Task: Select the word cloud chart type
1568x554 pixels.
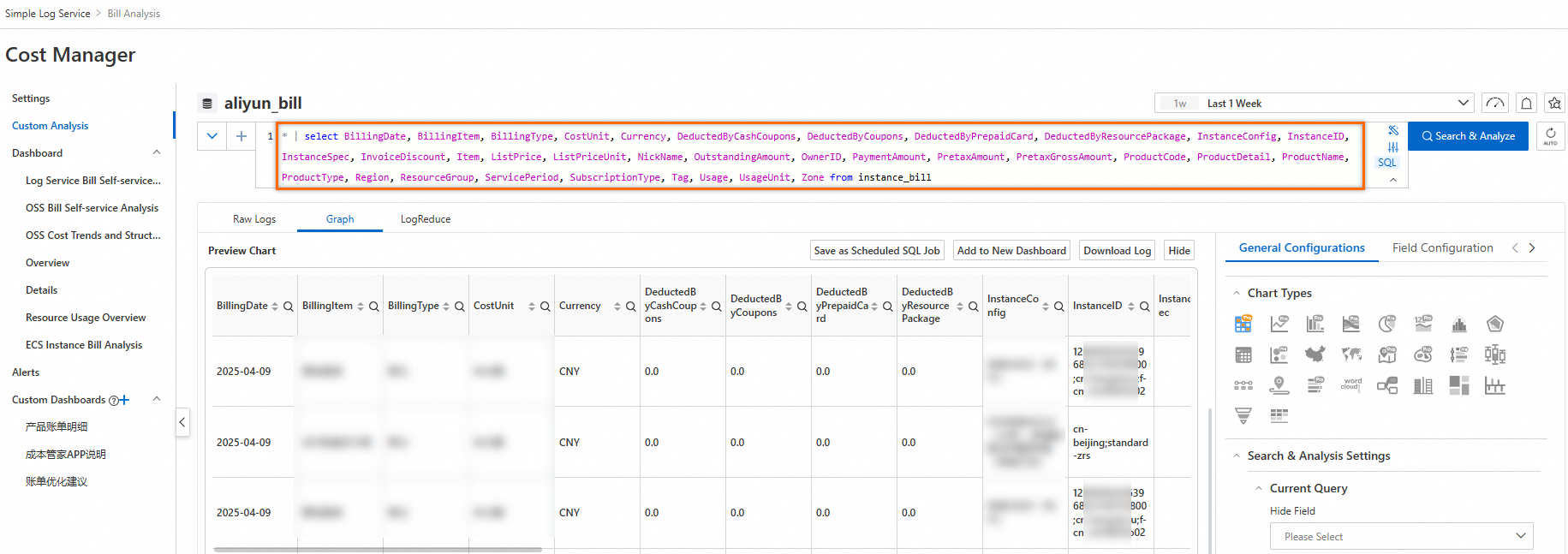Action: tap(1351, 385)
